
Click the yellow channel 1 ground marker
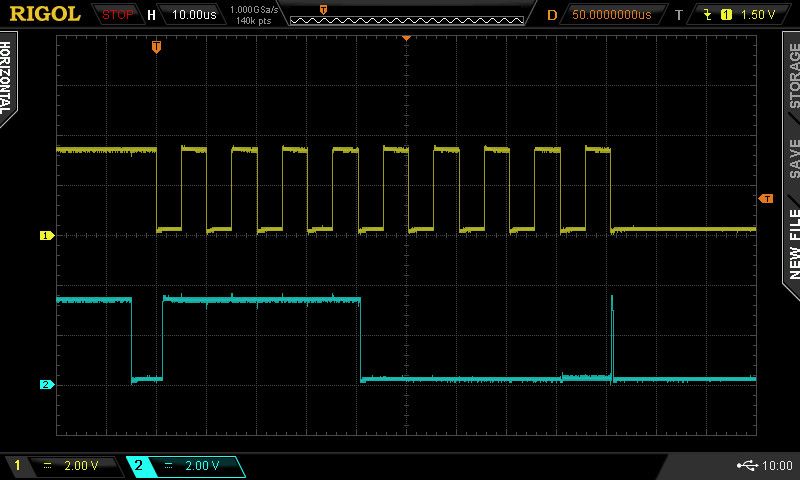(x=47, y=235)
